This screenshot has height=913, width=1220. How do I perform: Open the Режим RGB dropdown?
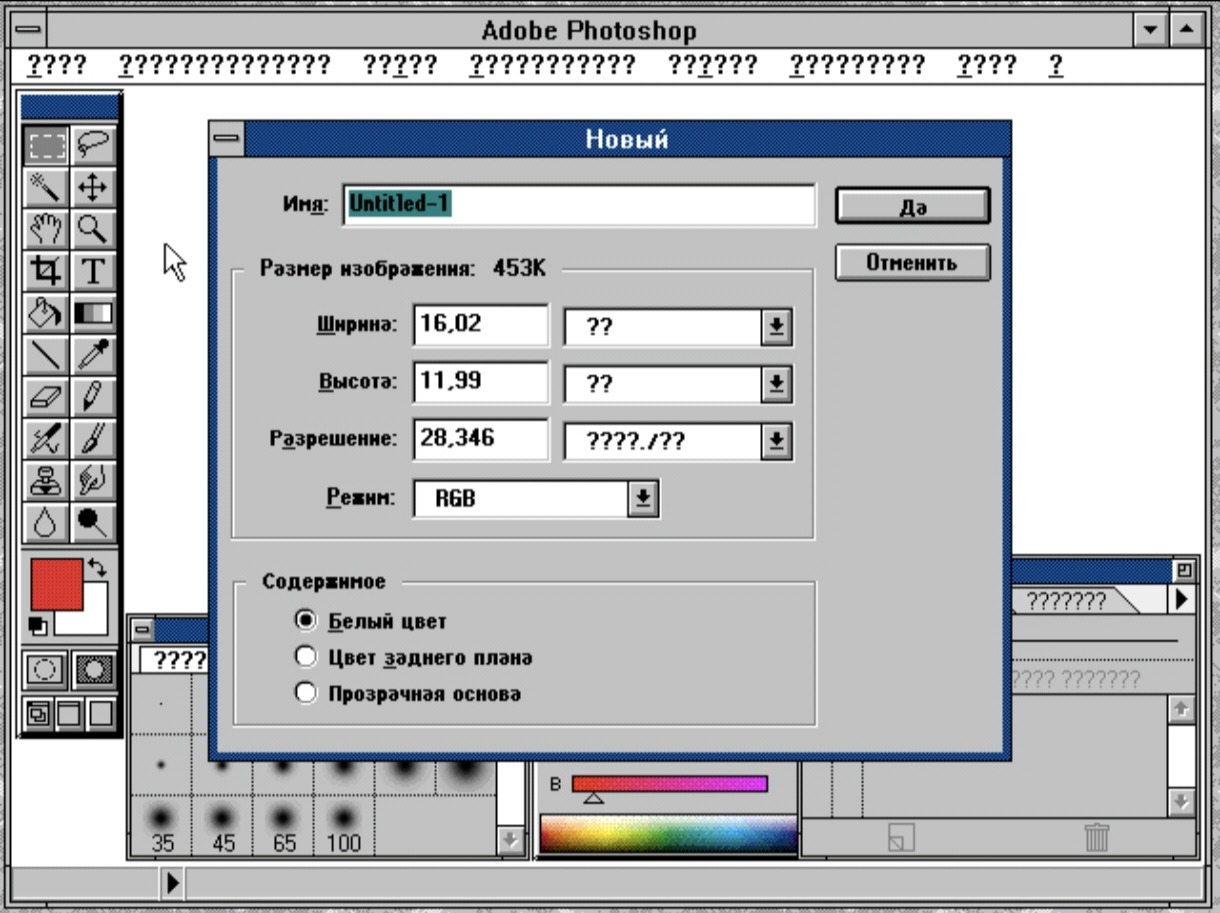coord(643,499)
